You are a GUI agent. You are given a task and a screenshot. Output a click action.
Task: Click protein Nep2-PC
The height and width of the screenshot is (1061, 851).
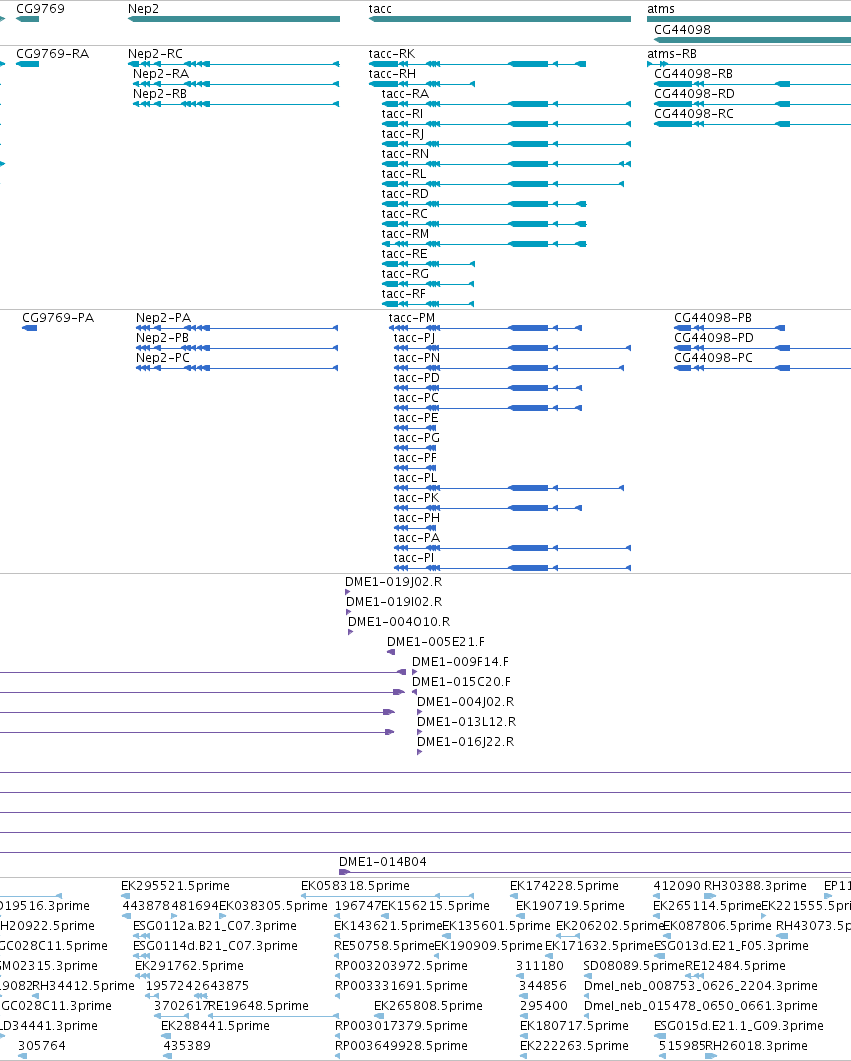163,357
